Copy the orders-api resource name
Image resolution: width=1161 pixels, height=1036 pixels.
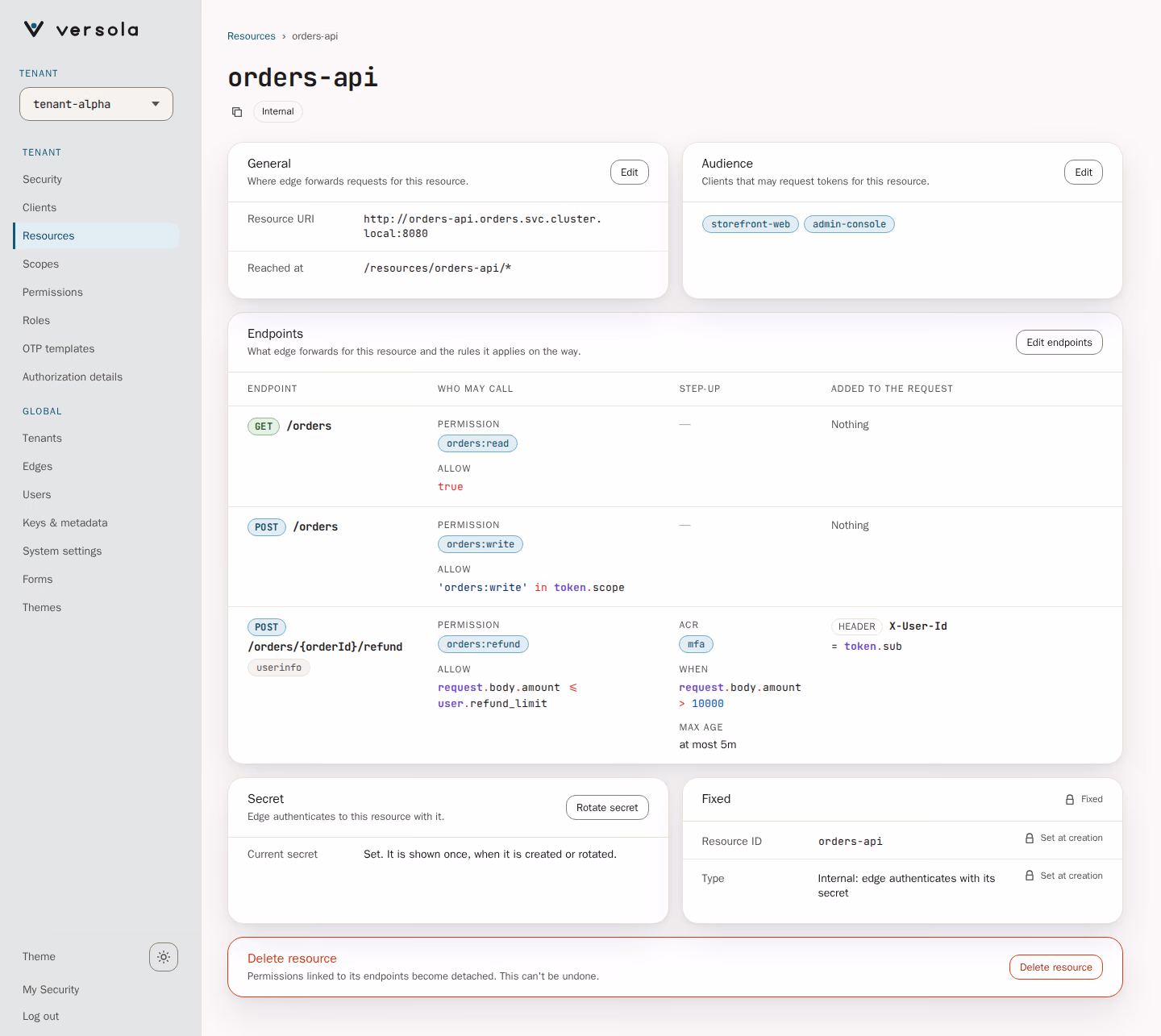pyautogui.click(x=237, y=112)
